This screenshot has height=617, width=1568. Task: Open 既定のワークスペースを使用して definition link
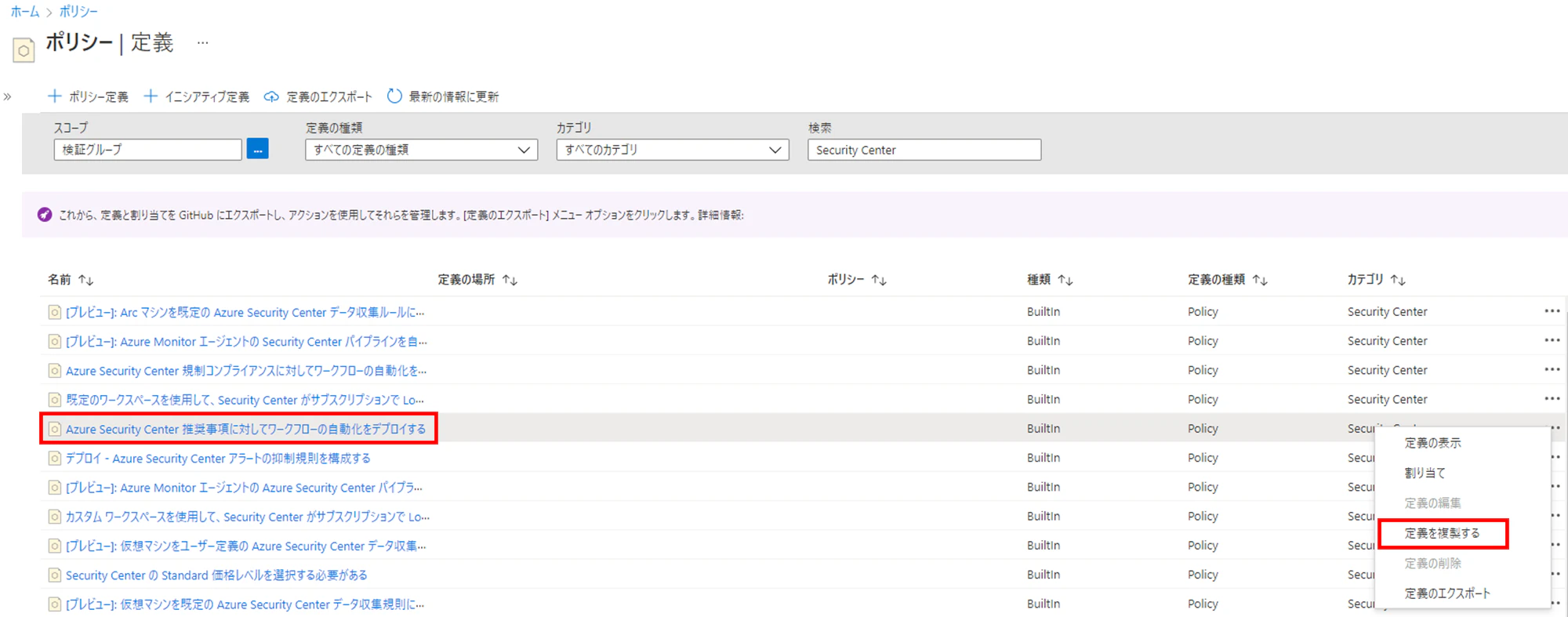pyautogui.click(x=245, y=400)
